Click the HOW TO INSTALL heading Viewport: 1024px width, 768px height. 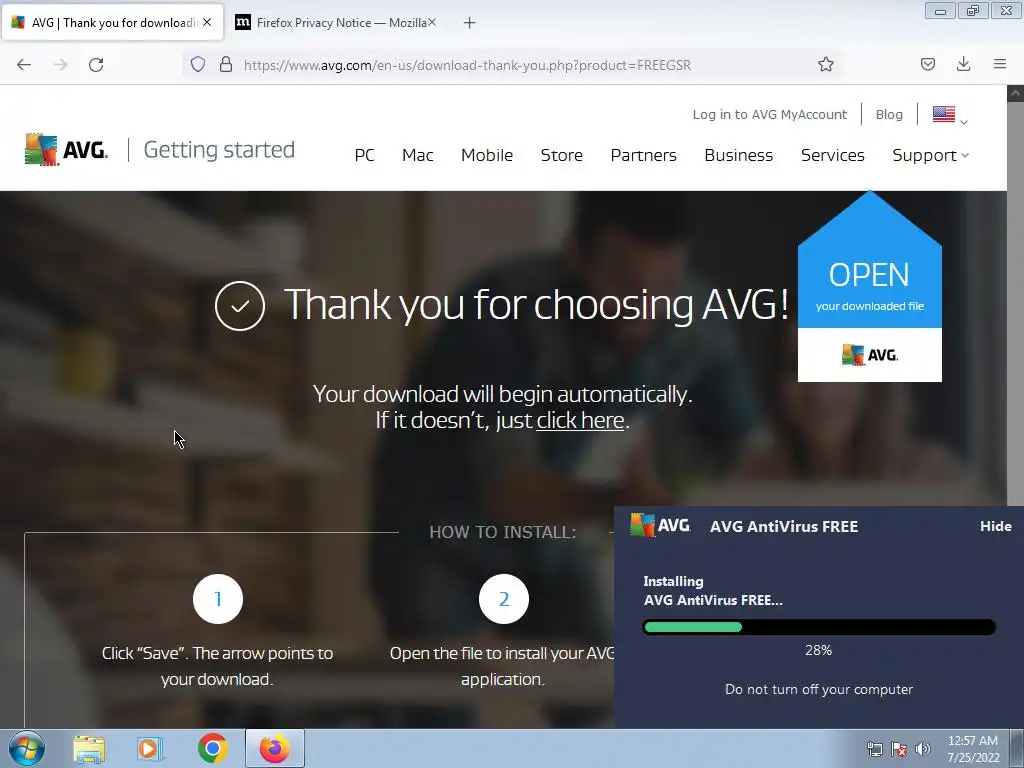point(503,532)
